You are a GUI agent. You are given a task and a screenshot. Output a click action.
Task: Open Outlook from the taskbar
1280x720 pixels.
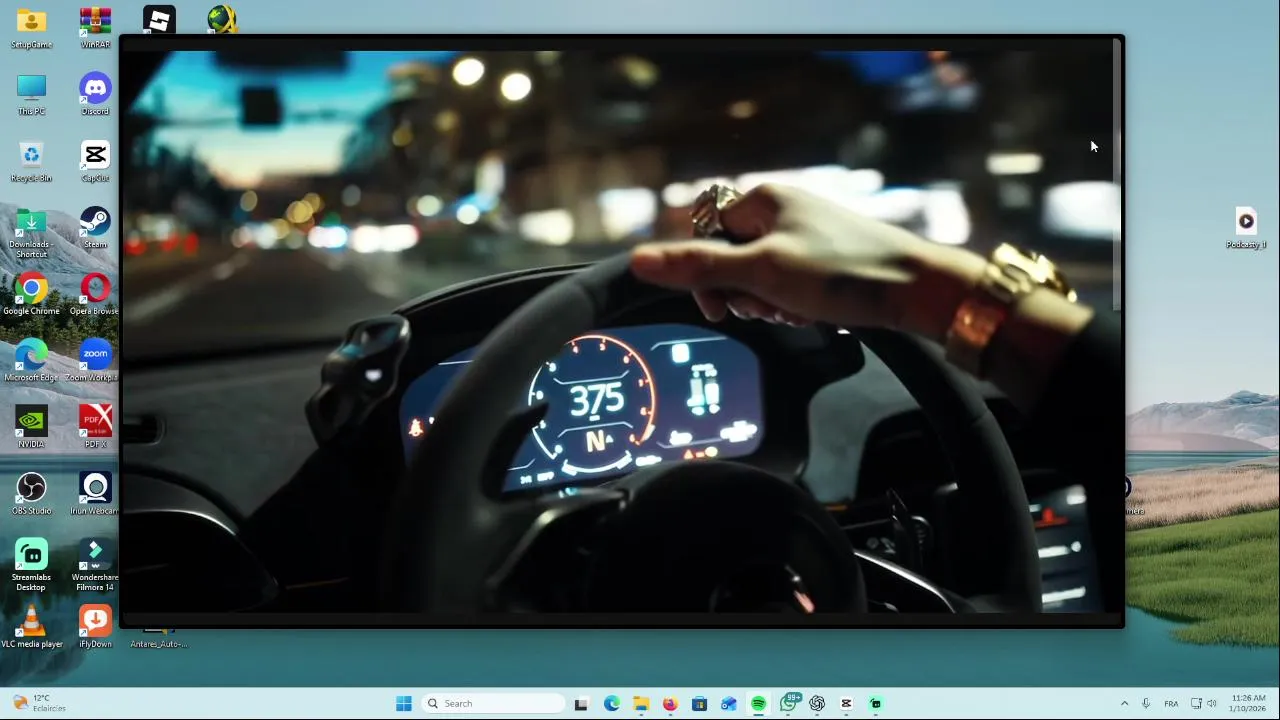point(729,704)
